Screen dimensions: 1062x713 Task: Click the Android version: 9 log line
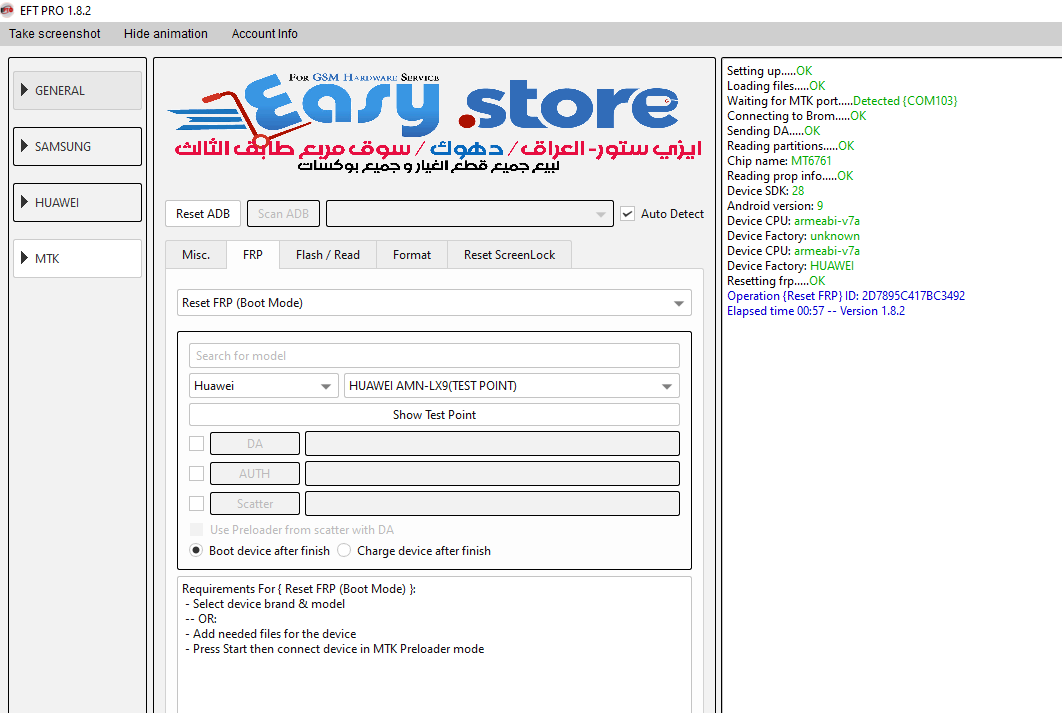(775, 206)
